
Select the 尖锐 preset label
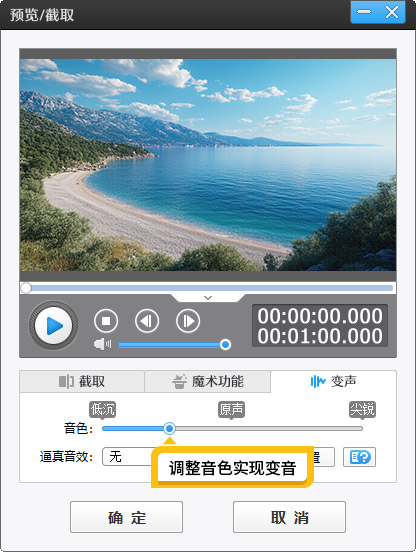[x=362, y=409]
